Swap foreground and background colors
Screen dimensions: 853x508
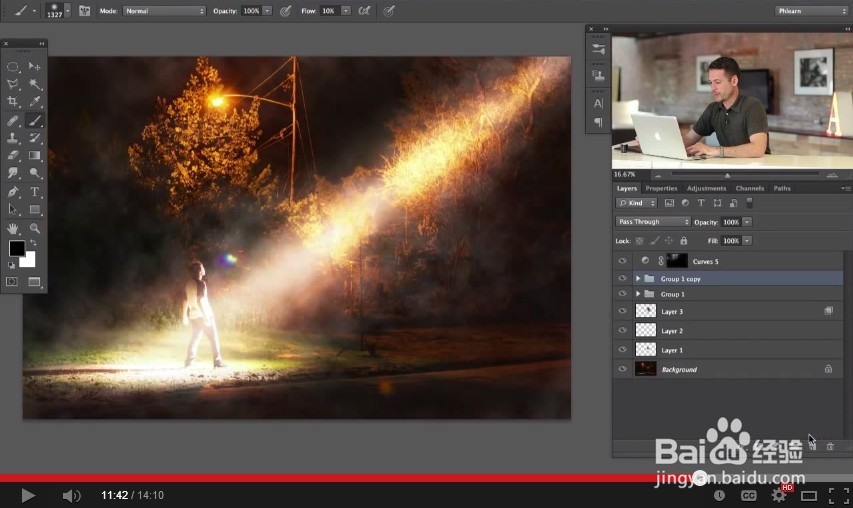click(33, 243)
